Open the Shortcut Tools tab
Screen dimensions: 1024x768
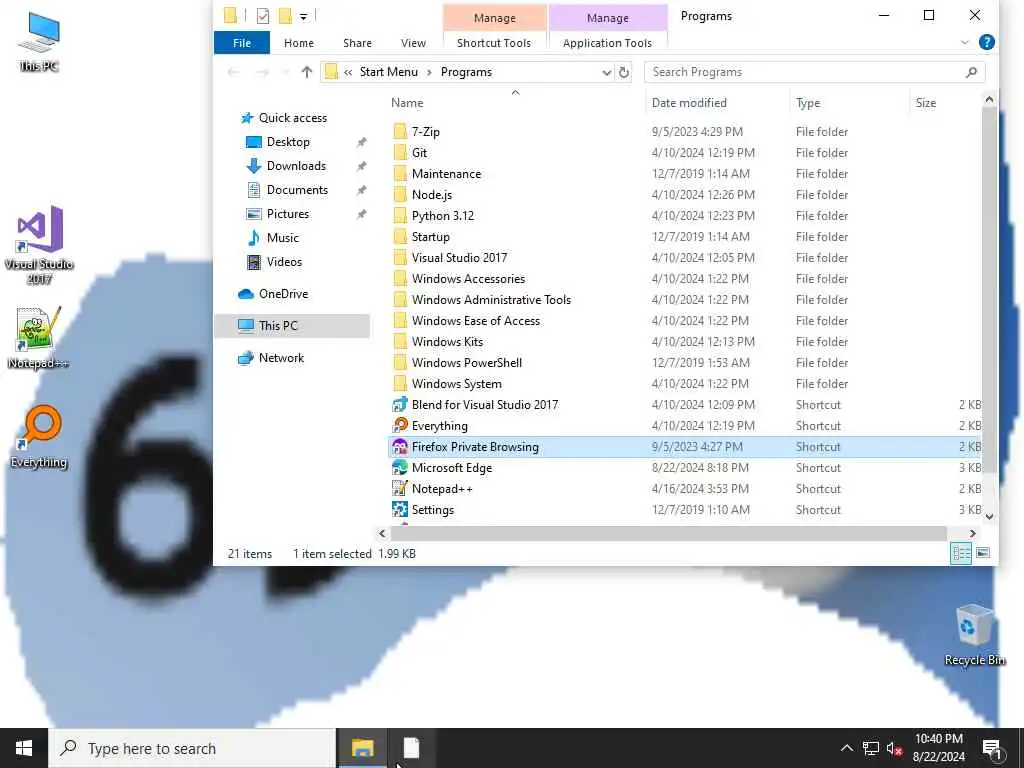[x=494, y=42]
